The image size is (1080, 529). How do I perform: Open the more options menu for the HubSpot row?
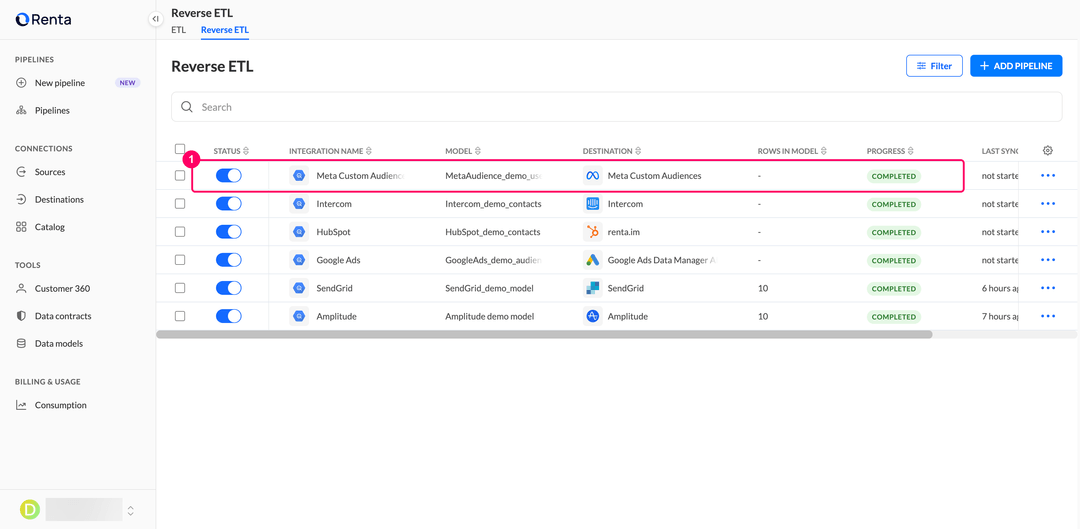pos(1048,232)
